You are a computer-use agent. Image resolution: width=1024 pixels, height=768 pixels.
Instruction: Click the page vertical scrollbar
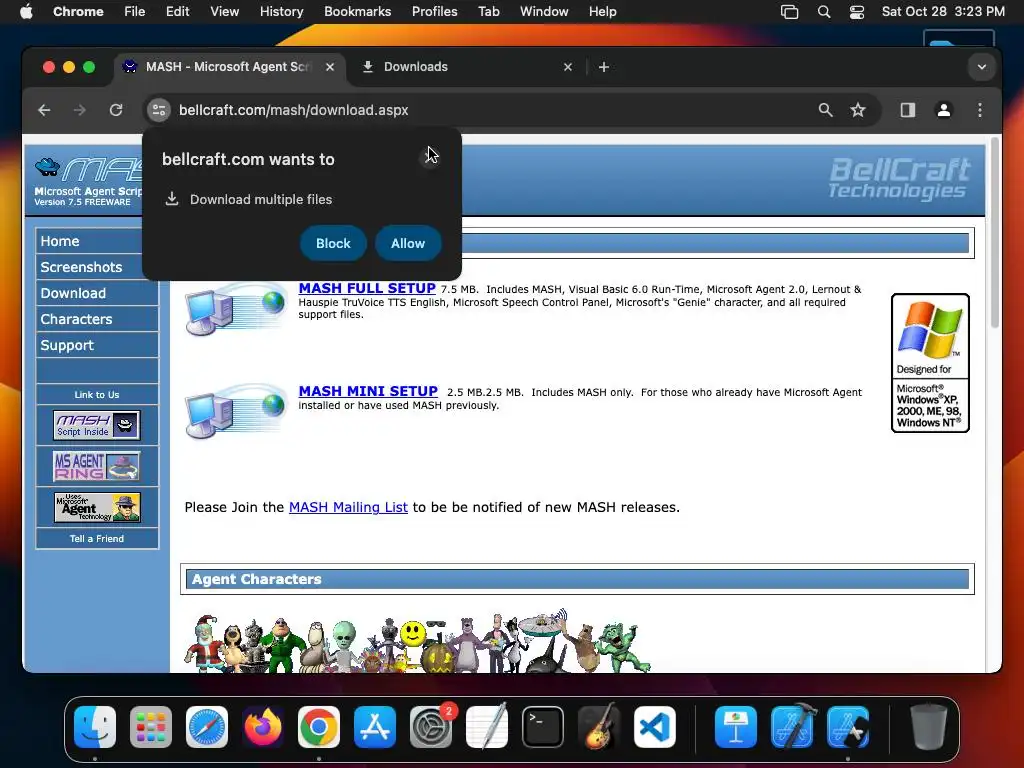(995, 232)
